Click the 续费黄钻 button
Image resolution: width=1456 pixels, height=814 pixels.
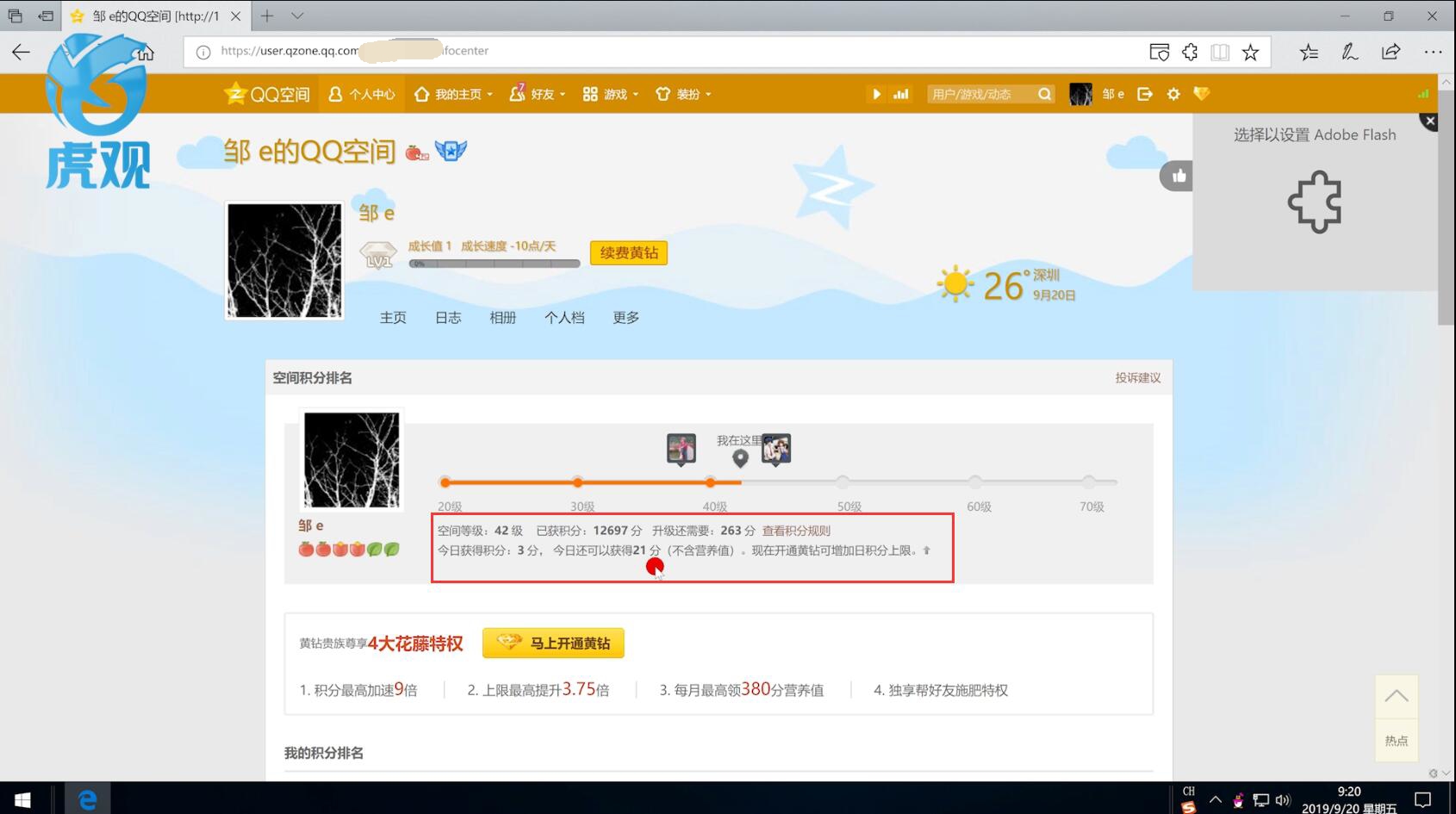(x=629, y=252)
